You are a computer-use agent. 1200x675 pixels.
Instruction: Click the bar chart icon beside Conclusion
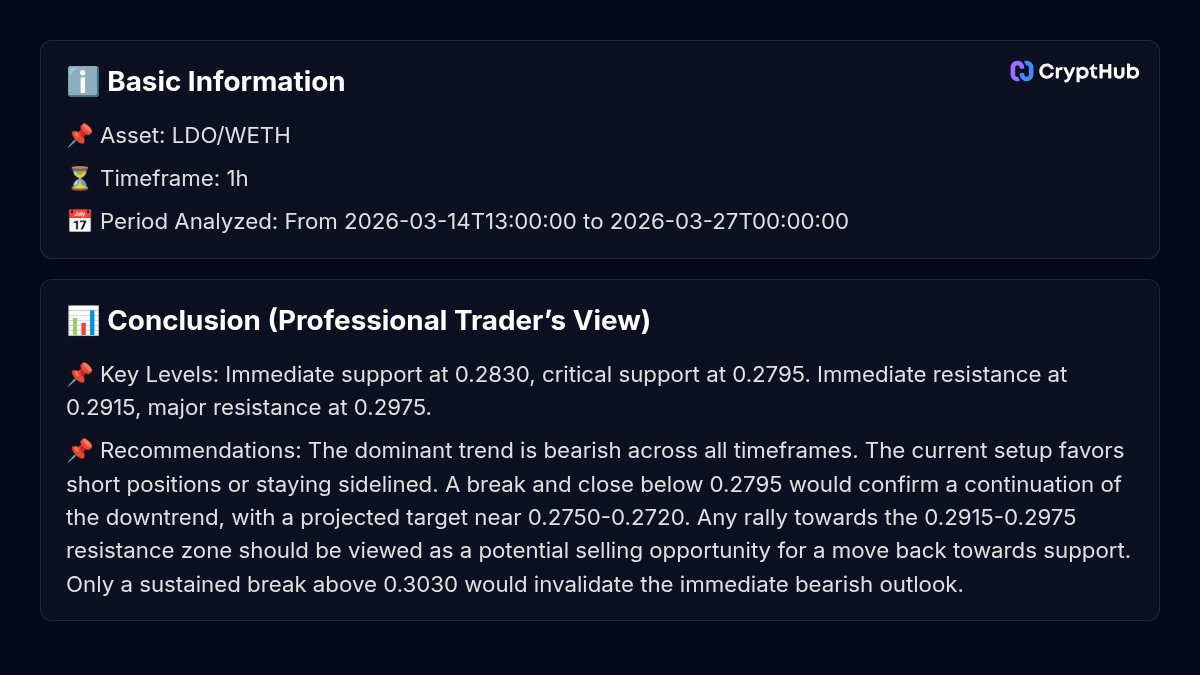click(83, 321)
